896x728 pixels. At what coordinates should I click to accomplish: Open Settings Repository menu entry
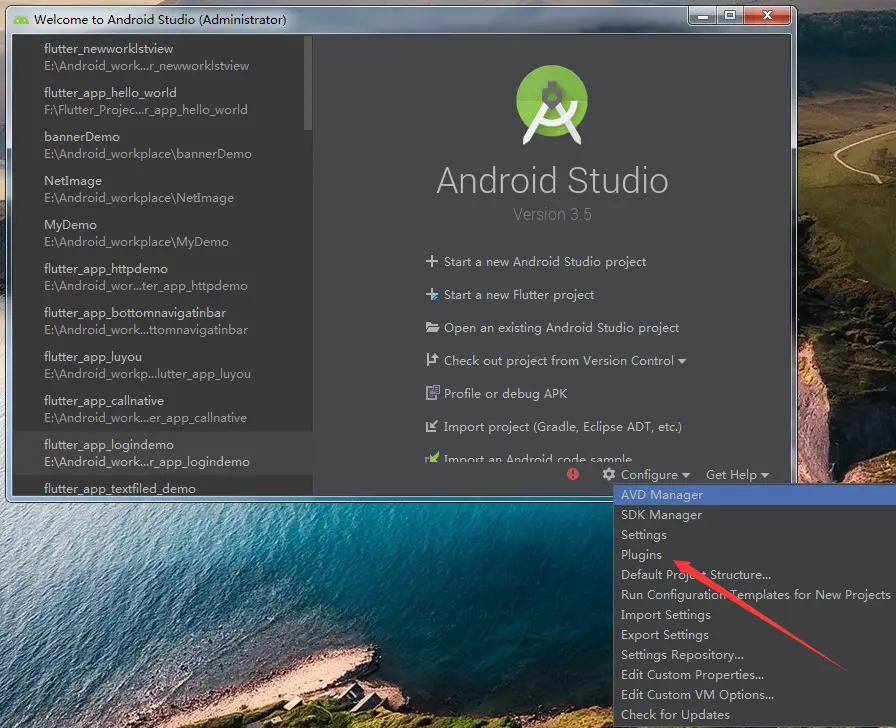[754, 655]
